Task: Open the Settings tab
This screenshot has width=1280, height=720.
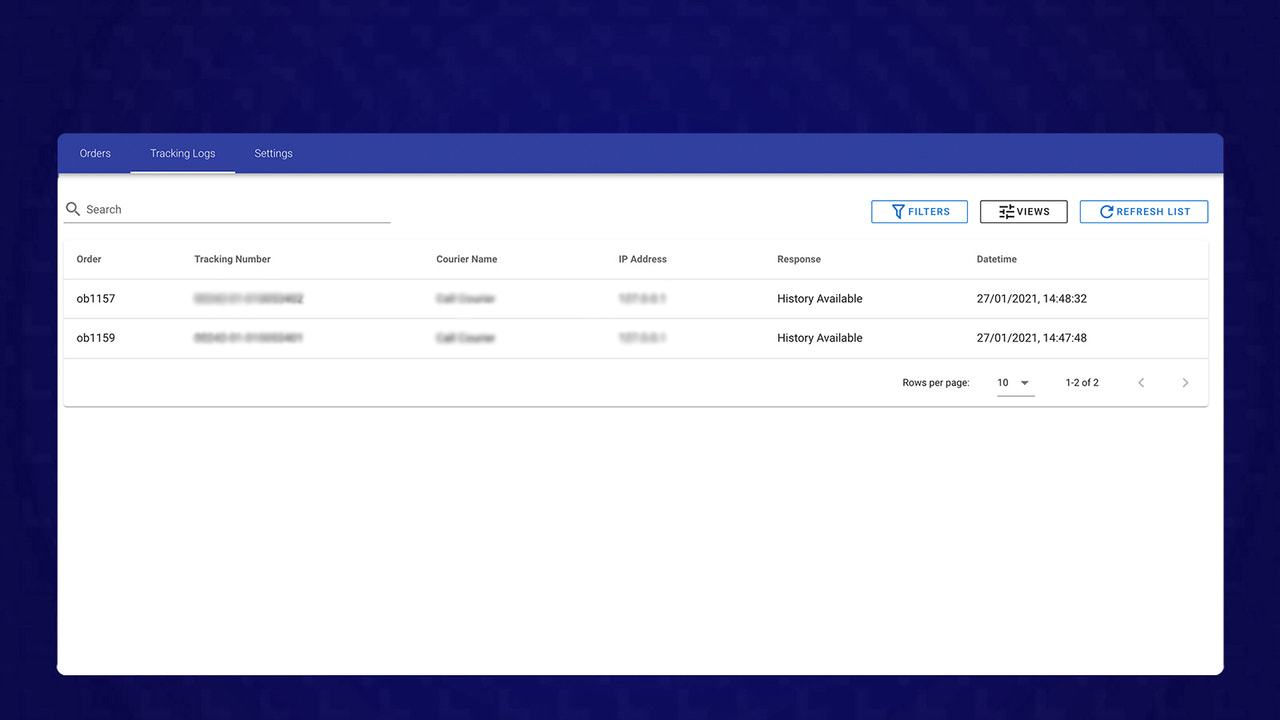Action: (273, 153)
